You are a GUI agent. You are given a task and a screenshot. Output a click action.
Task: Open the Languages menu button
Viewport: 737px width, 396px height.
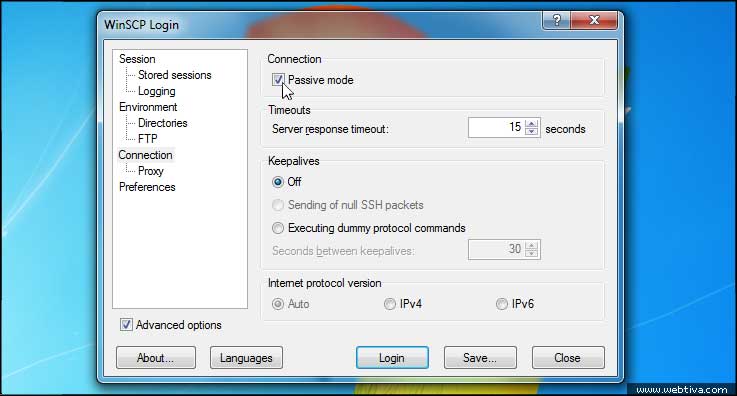(x=246, y=358)
